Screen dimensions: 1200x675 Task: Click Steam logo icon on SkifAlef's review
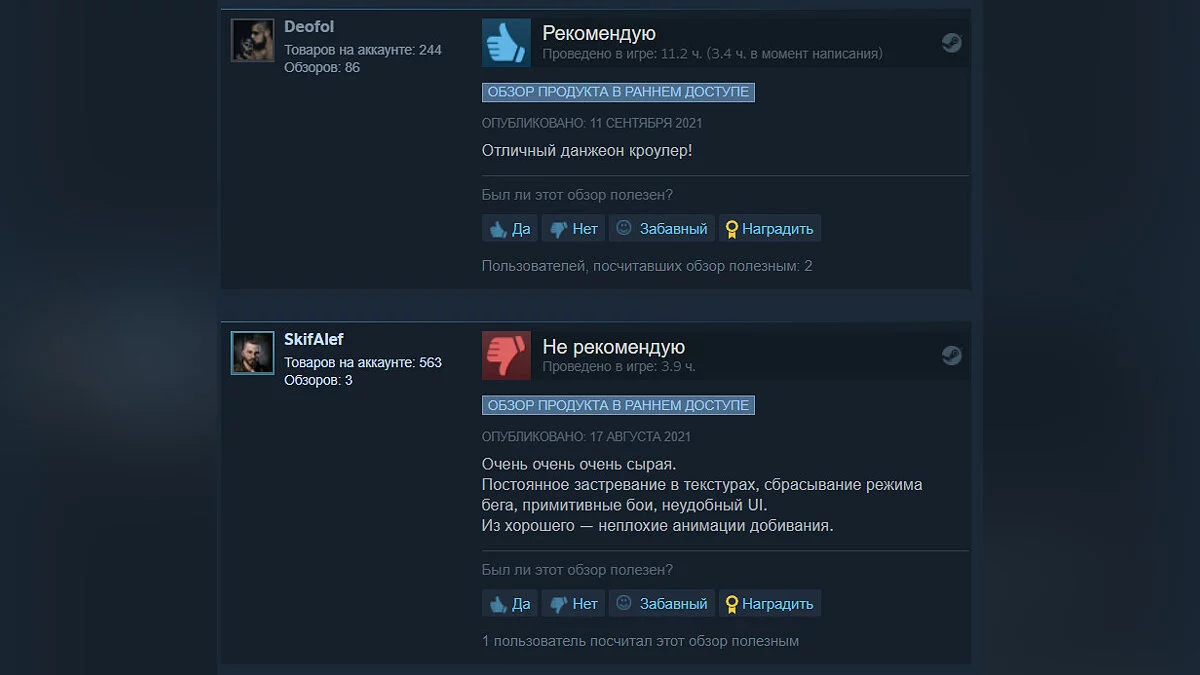951,355
